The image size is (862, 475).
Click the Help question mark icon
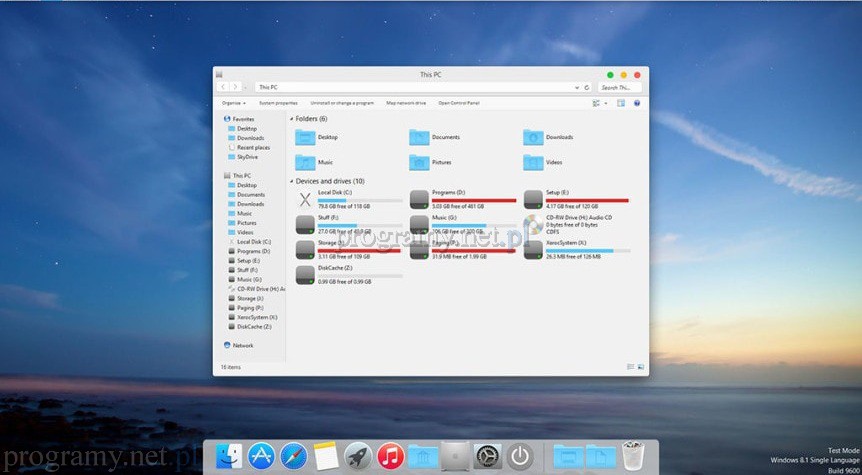[x=637, y=102]
